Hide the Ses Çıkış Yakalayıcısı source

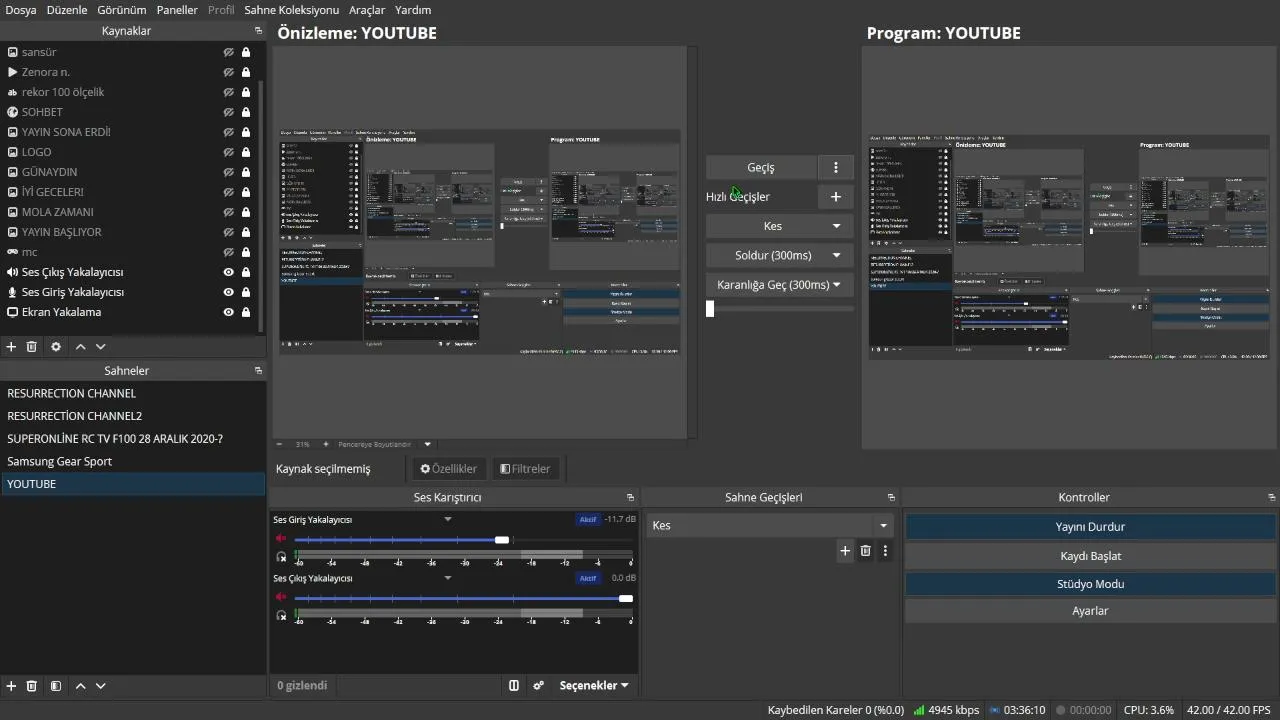pyautogui.click(x=228, y=272)
